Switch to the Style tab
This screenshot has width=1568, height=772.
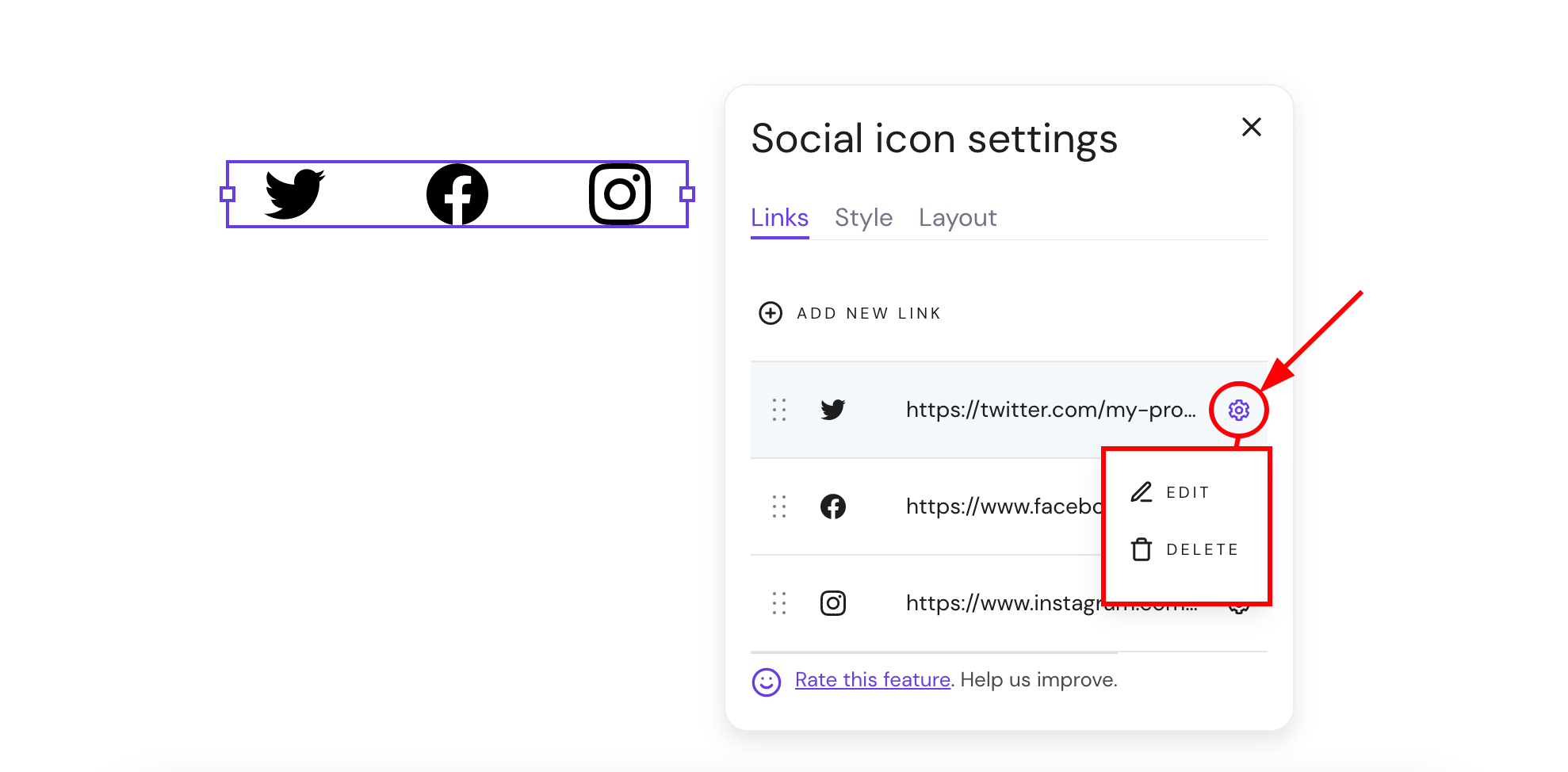click(x=863, y=218)
